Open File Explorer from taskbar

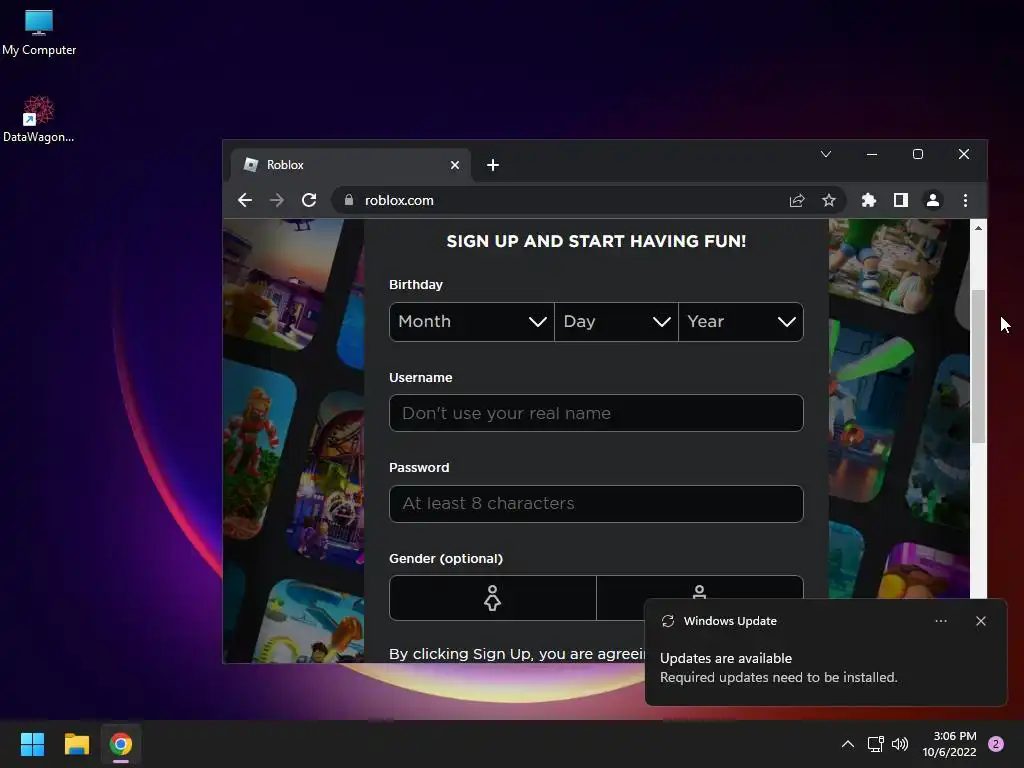(76, 744)
